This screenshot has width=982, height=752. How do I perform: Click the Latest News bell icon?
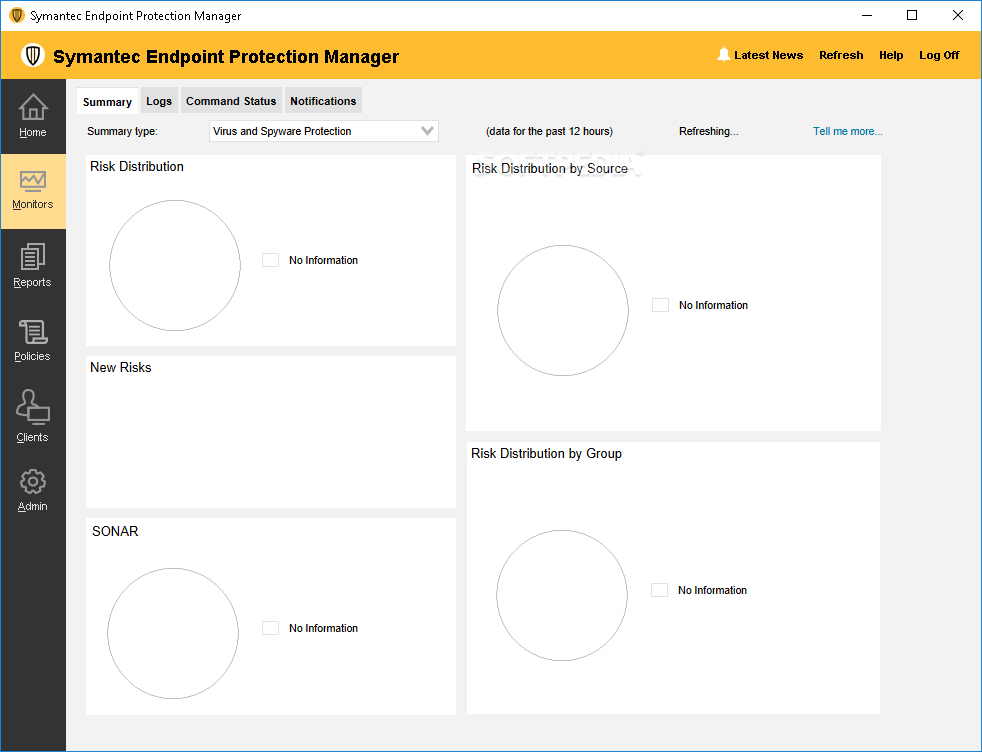click(724, 55)
